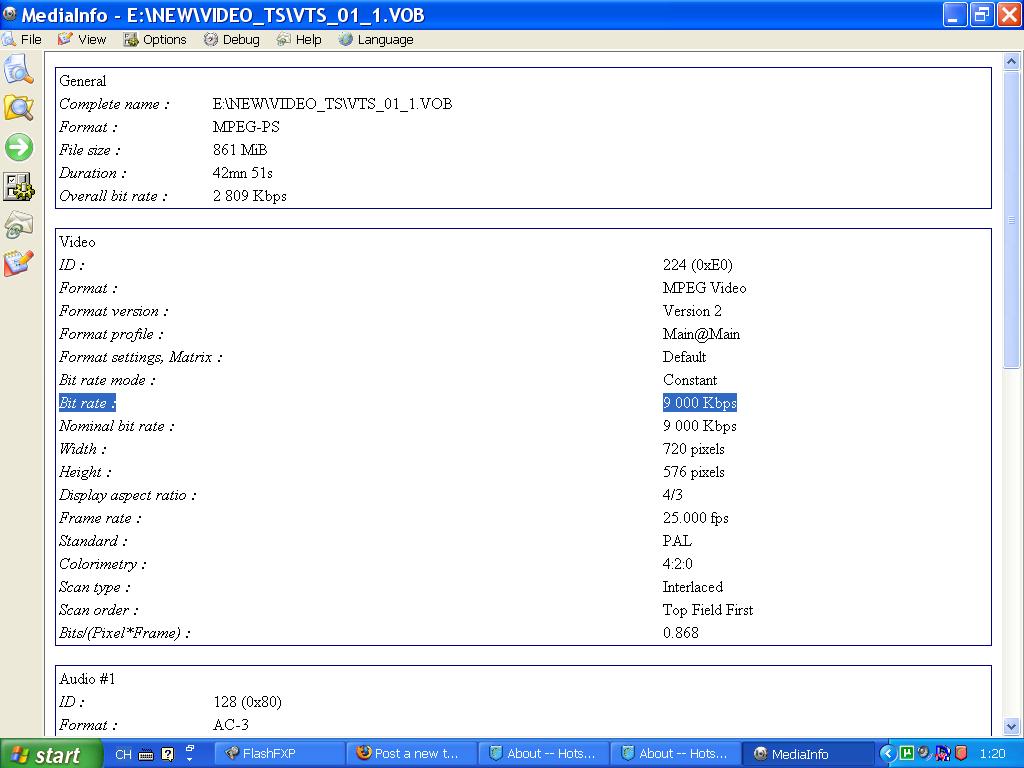Click the taskbar clock showing 1:20
This screenshot has height=768, width=1024.
[x=993, y=754]
